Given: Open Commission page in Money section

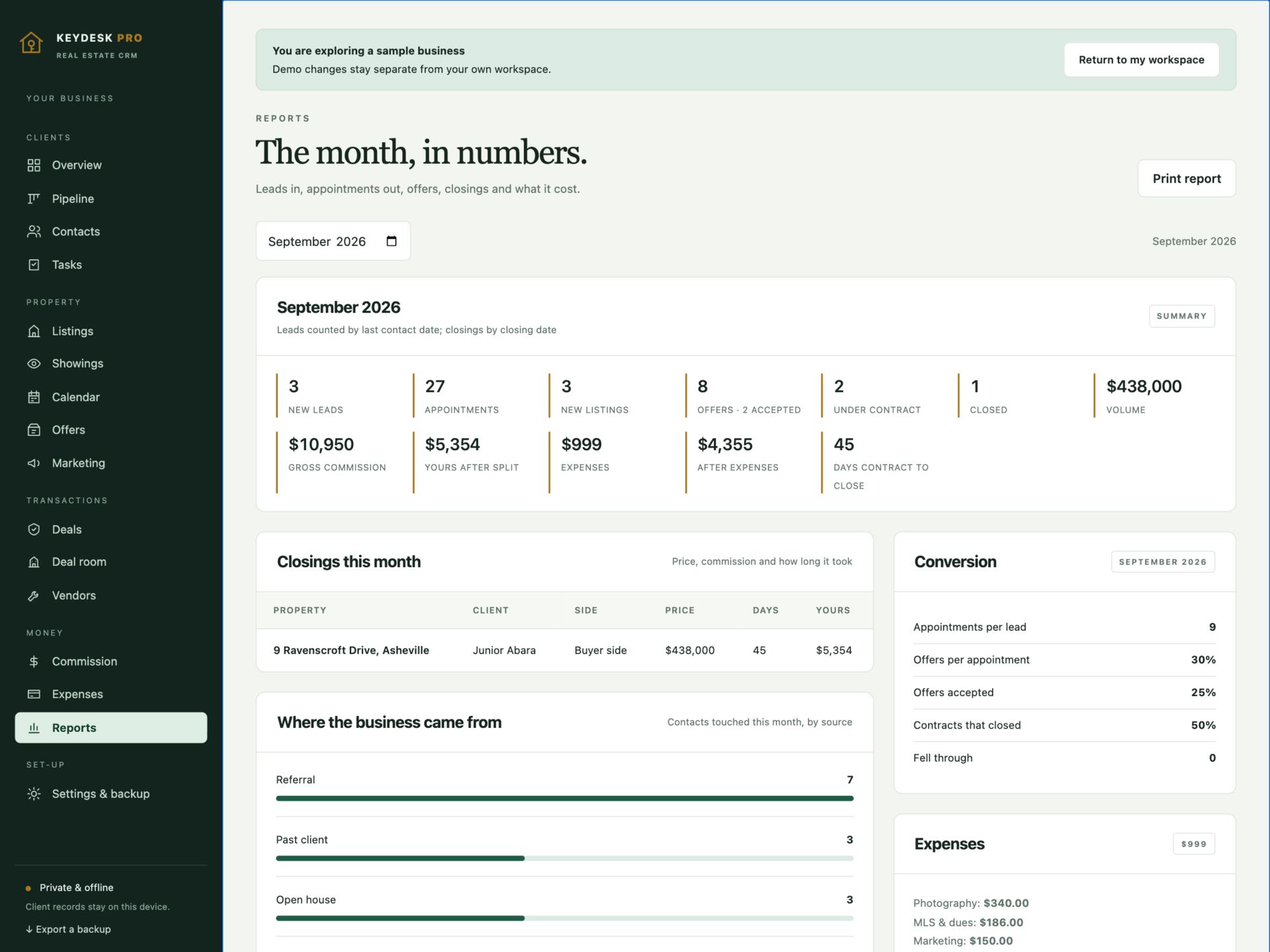Looking at the screenshot, I should (x=111, y=661).
